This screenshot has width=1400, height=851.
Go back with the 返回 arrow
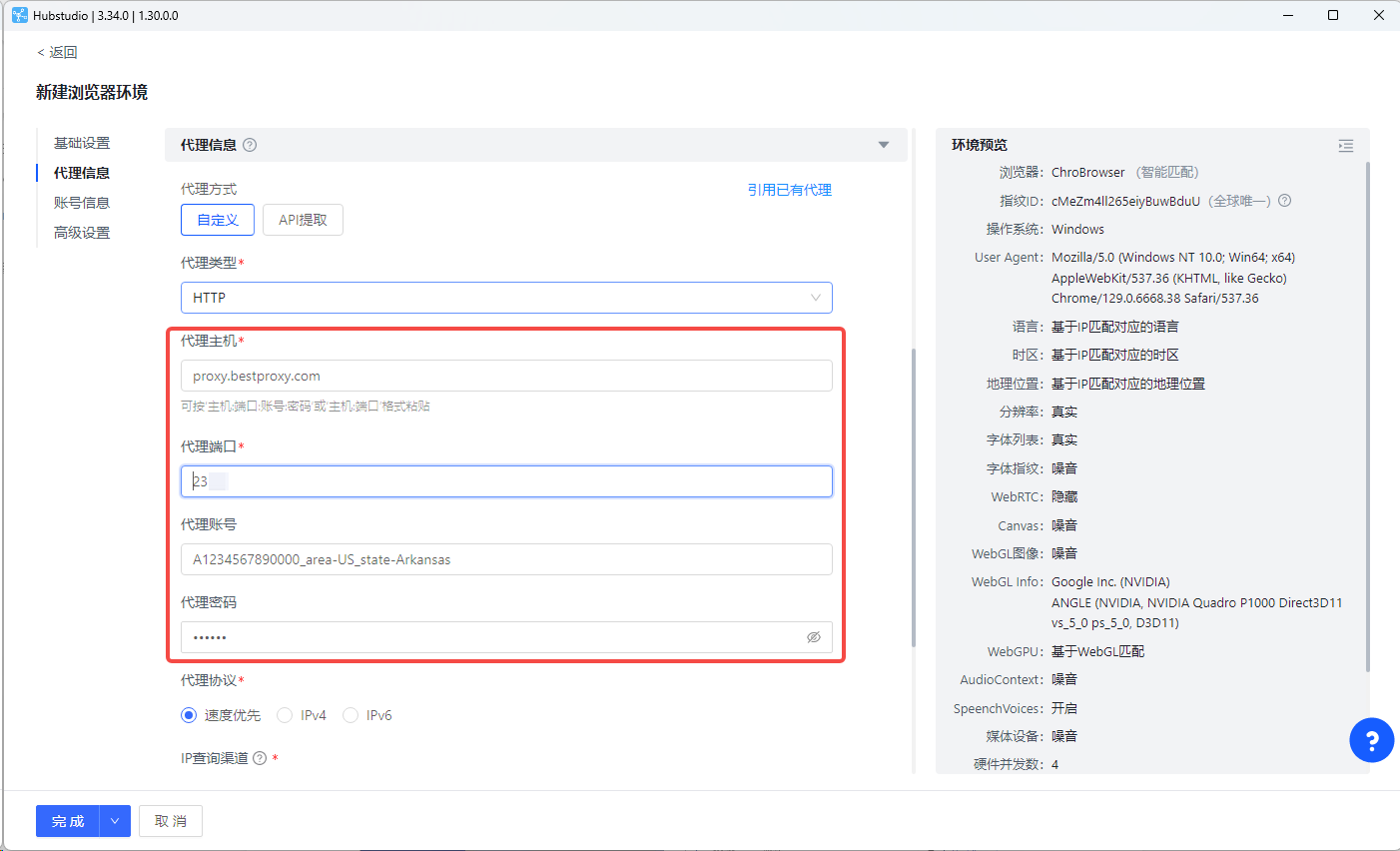(x=57, y=52)
